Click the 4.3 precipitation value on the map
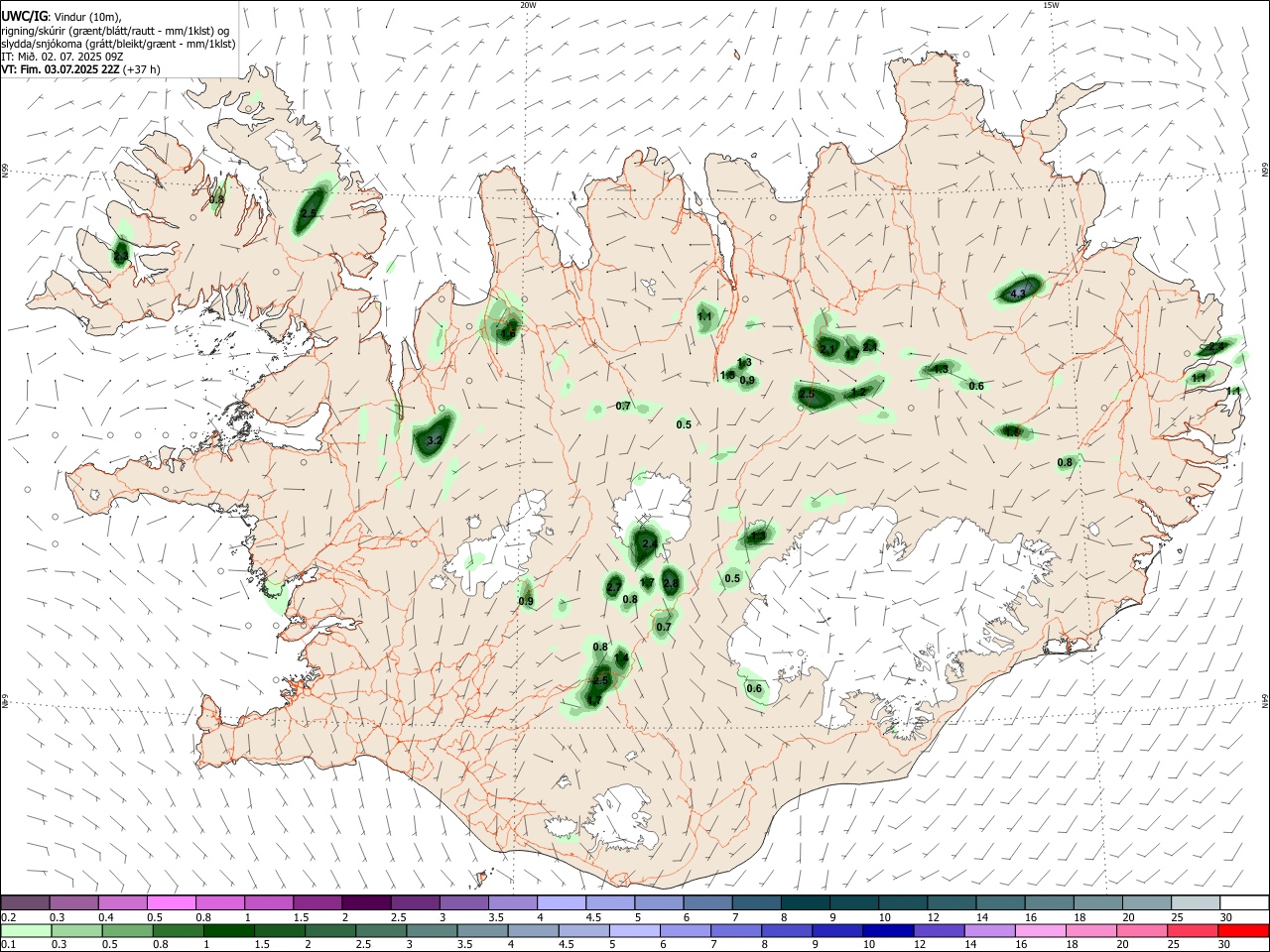The image size is (1270, 952). (1017, 294)
